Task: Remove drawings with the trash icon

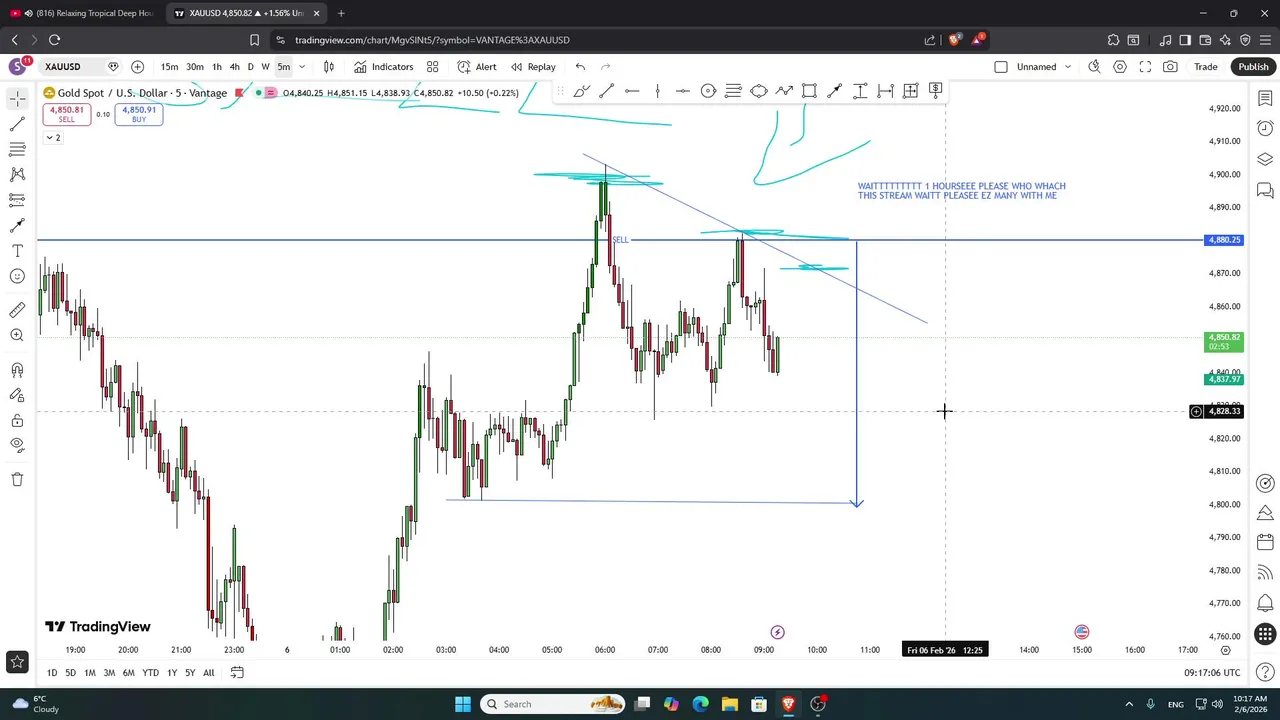Action: pos(17,479)
